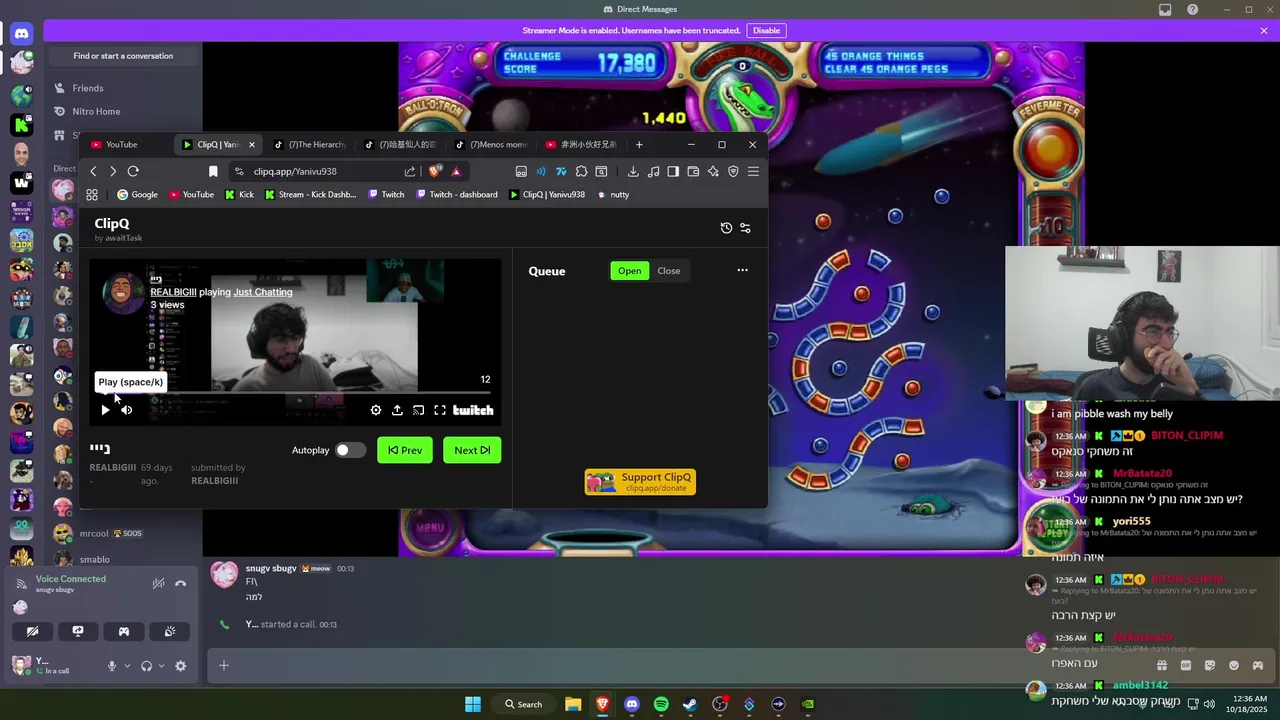This screenshot has height=720, width=1280.
Task: Open the Brave Rewards triangle icon
Action: click(x=456, y=171)
